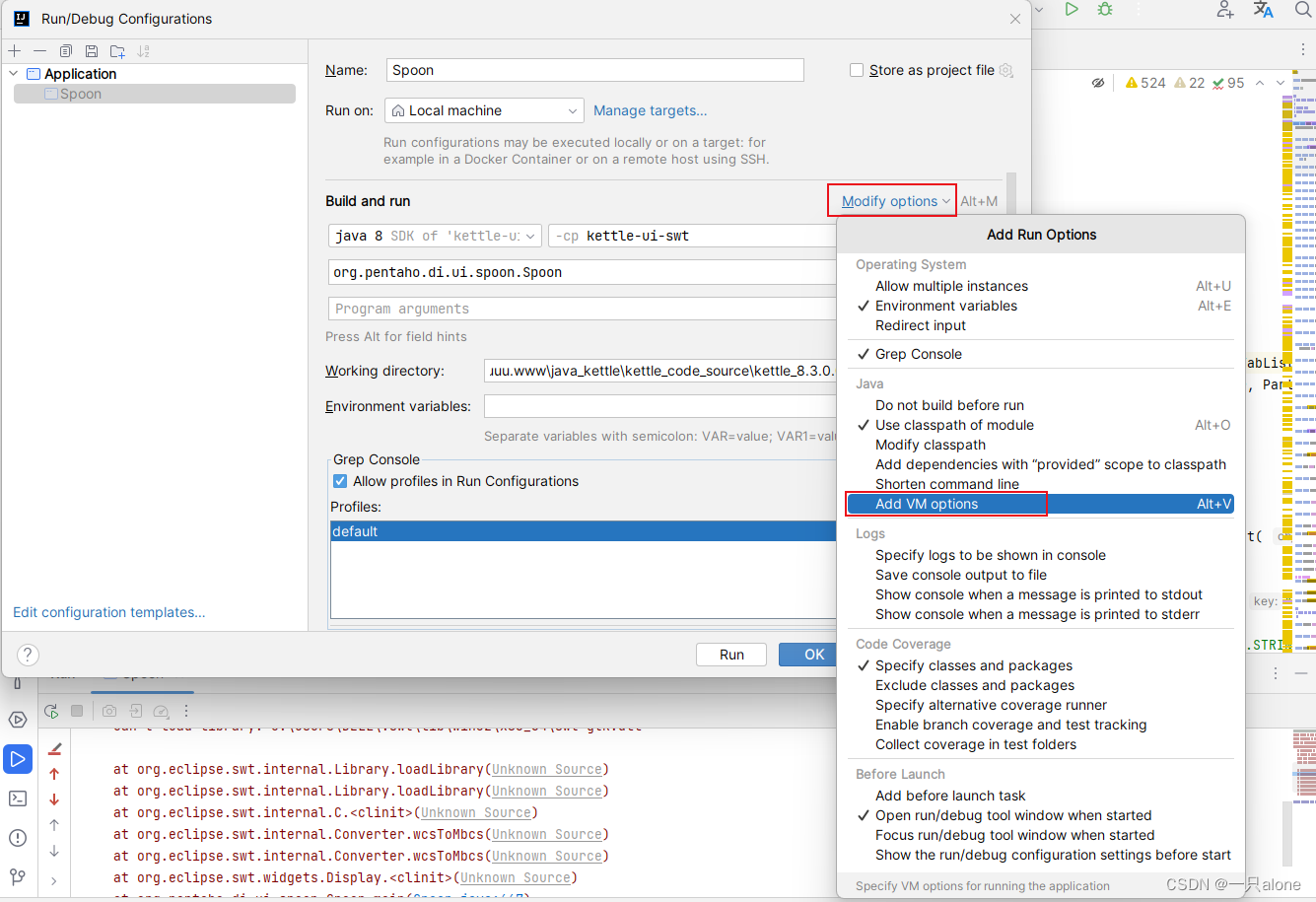Jump to previous error with red up arrow

click(x=54, y=774)
